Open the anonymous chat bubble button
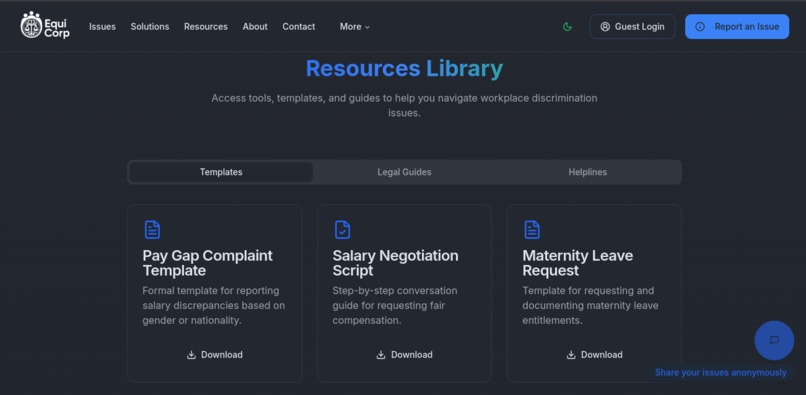This screenshot has height=395, width=806. 774,340
